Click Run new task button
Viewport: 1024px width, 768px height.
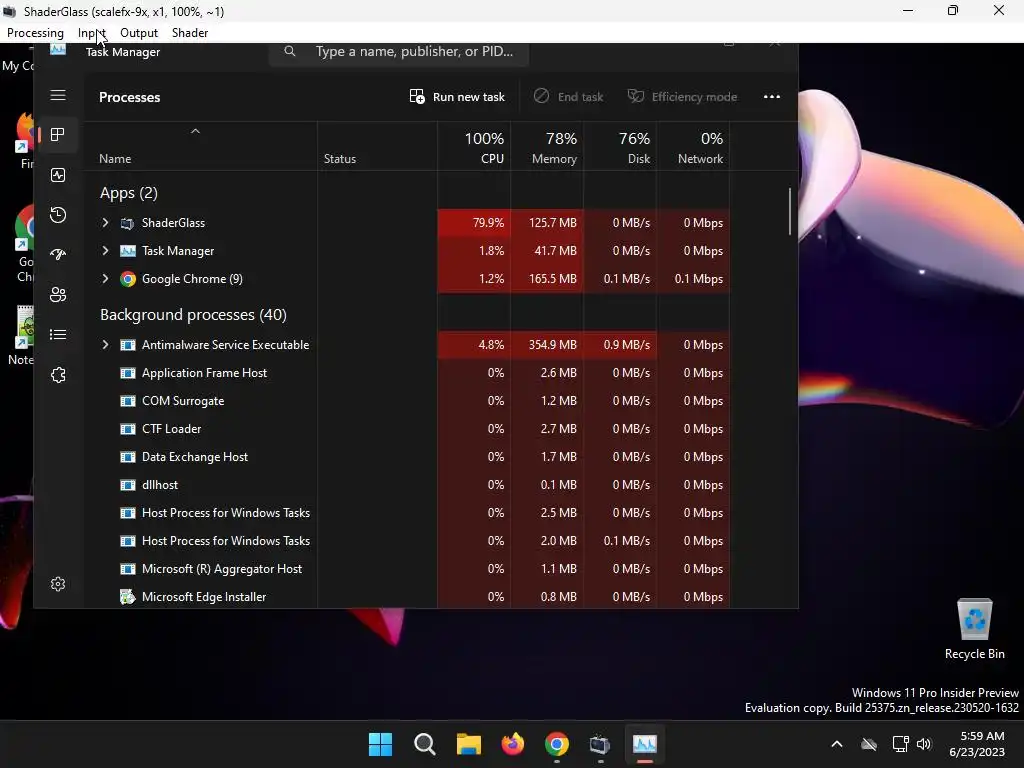pyautogui.click(x=456, y=97)
